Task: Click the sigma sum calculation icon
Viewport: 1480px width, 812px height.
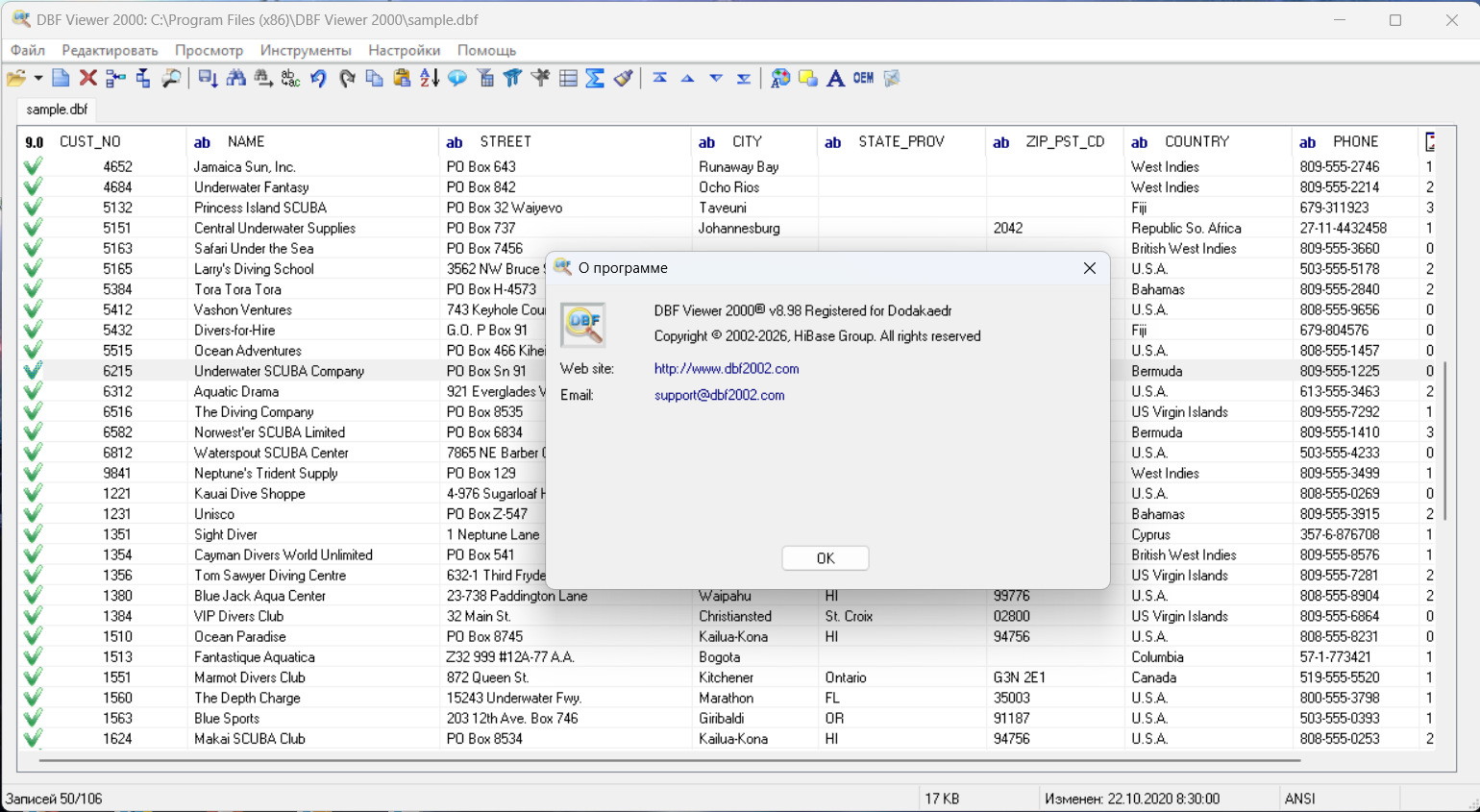Action: click(595, 79)
